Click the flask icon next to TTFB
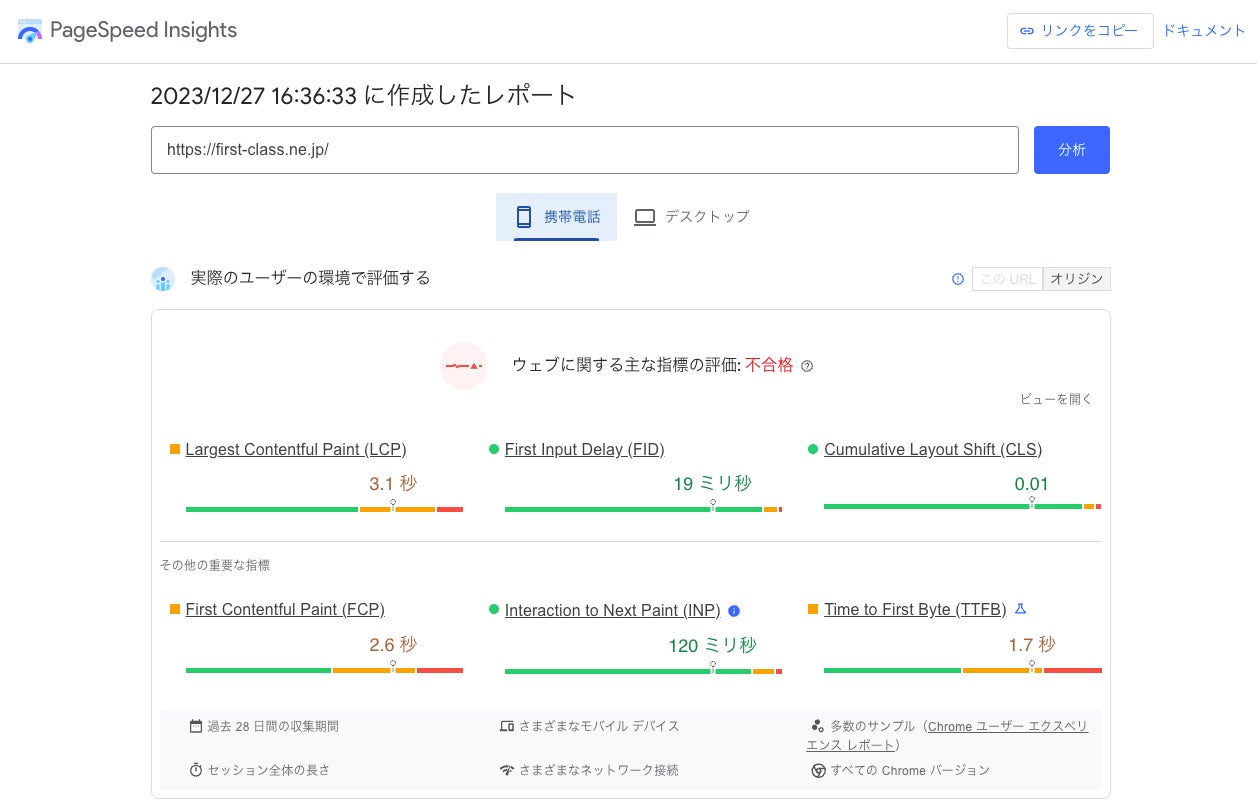 pyautogui.click(x=1021, y=608)
